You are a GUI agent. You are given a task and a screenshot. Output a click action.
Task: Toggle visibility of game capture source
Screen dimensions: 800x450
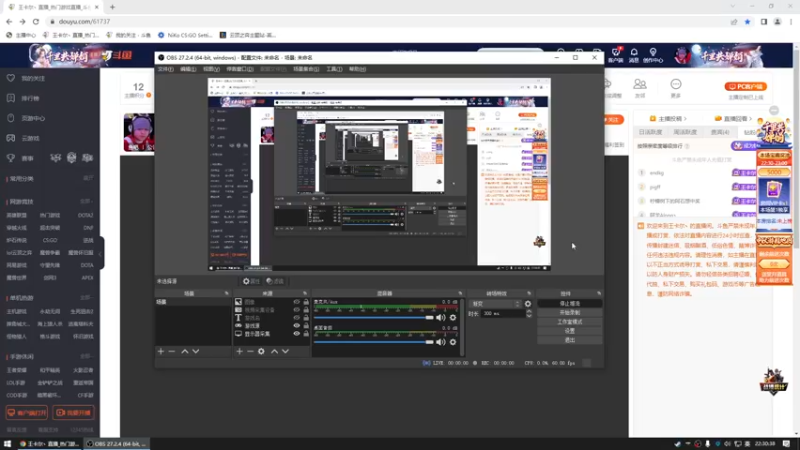point(296,326)
